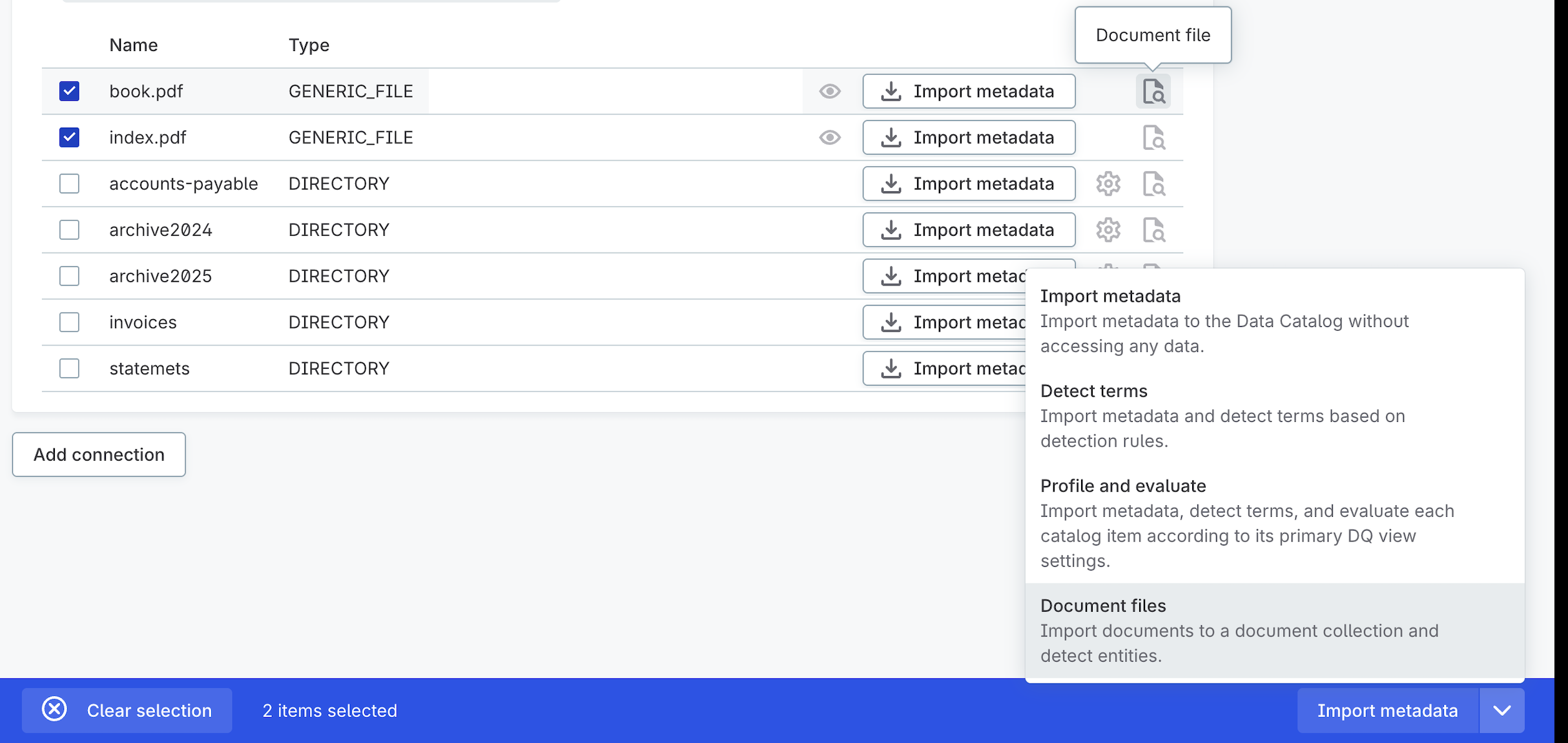Select the statemets directory checkbox
The width and height of the screenshot is (1568, 743).
coord(69,368)
